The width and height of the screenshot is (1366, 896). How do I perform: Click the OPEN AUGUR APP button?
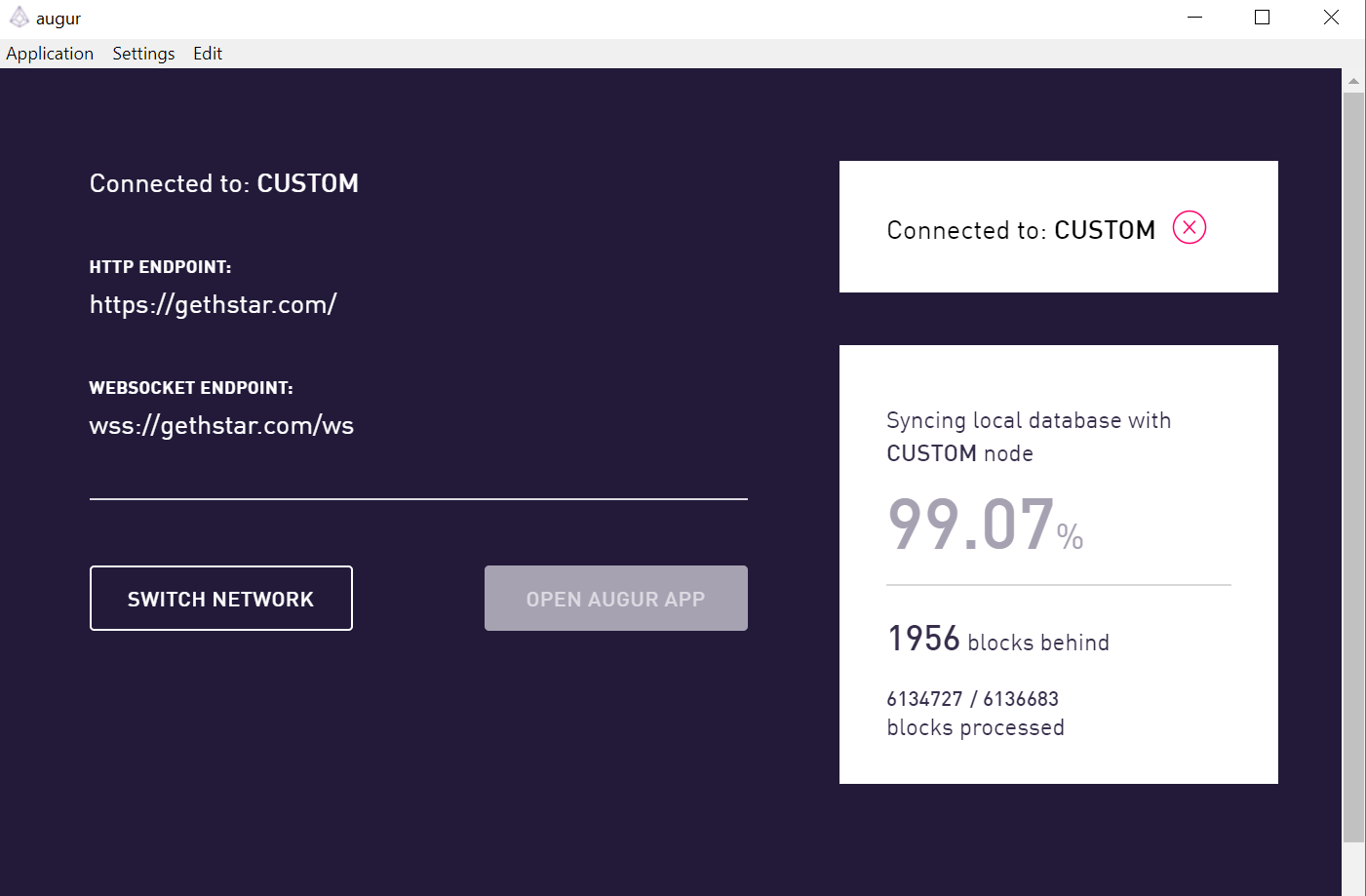pos(616,598)
